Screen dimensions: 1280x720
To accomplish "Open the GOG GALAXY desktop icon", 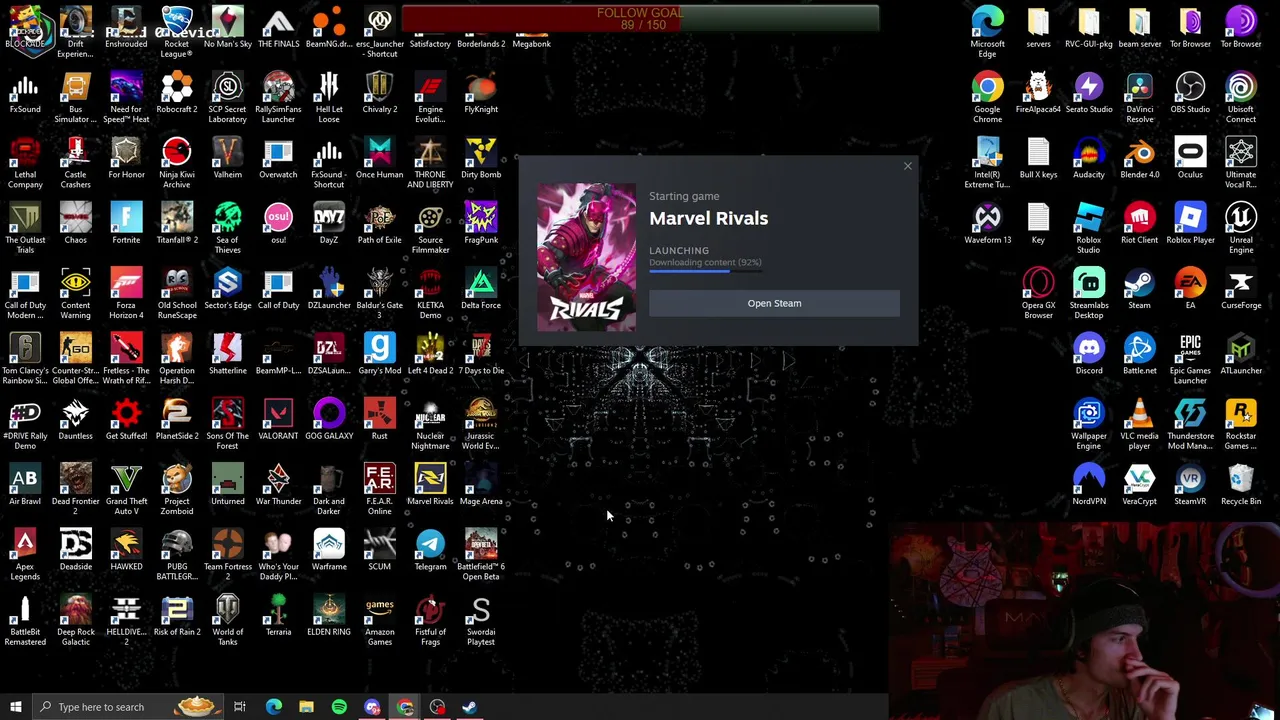I will point(329,419).
